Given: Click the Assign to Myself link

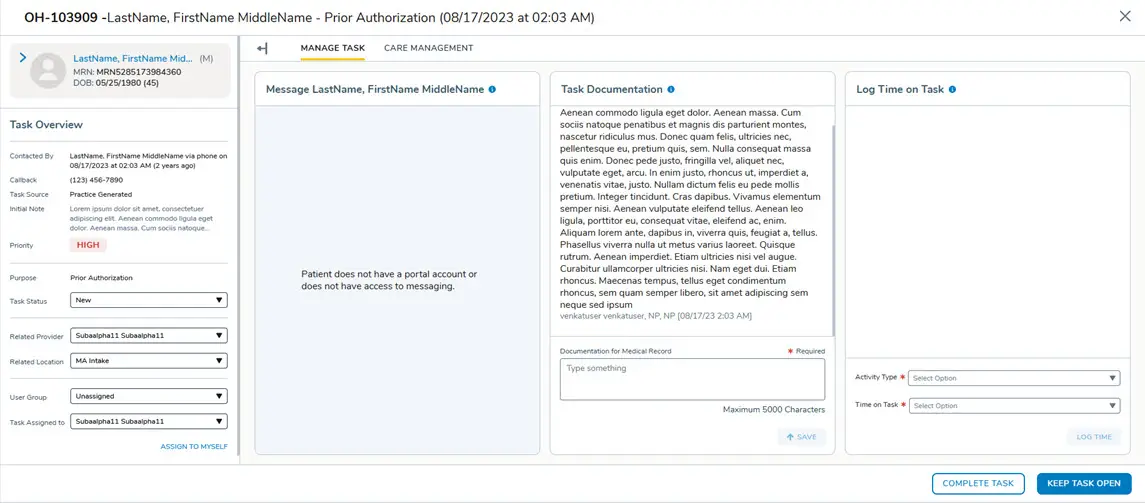Looking at the screenshot, I should click(194, 447).
